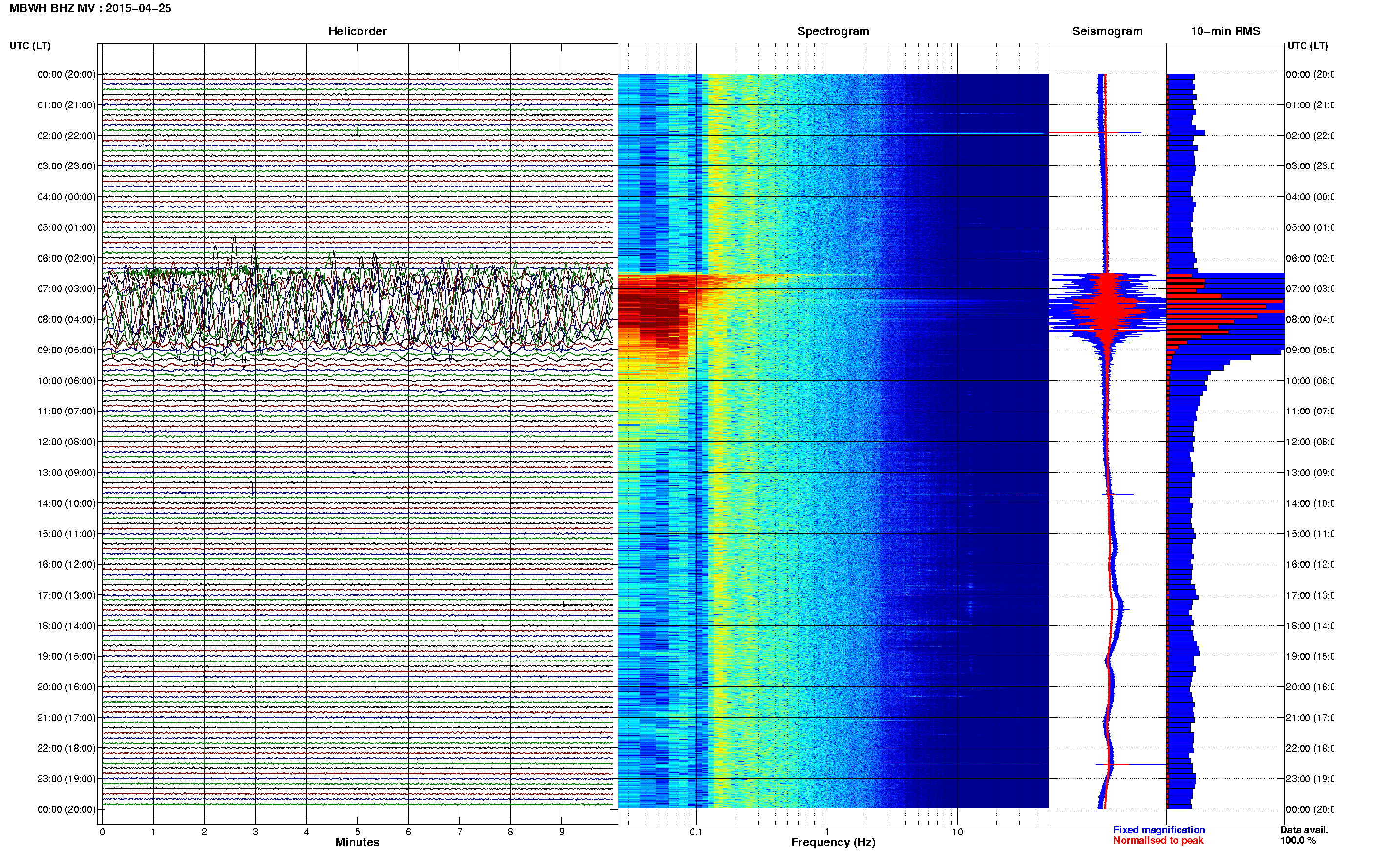Viewport: 1389px width, 868px height.
Task: Click the left '14:00 (10:00)' time label
Action: [x=66, y=503]
